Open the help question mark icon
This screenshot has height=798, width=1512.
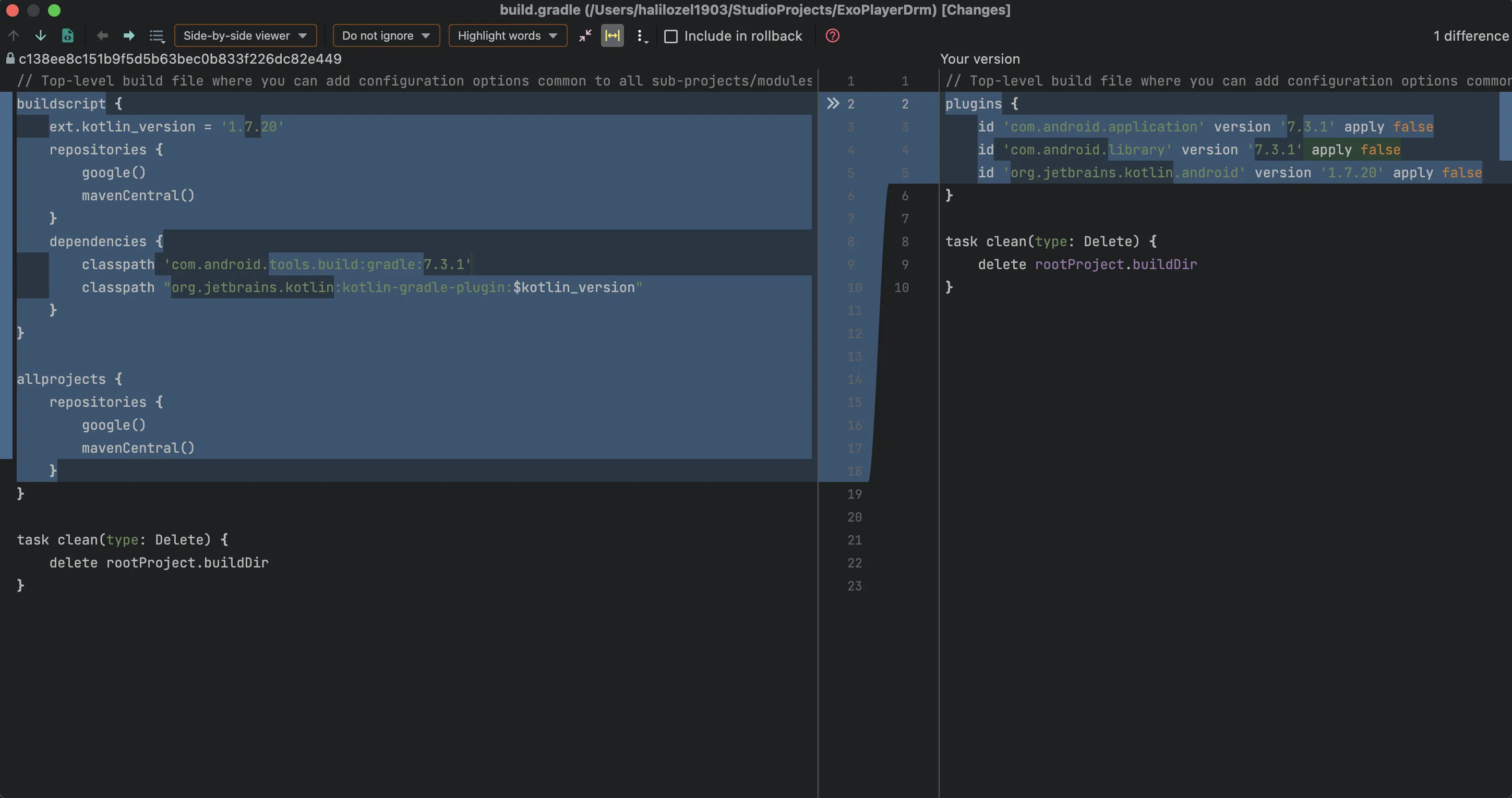pyautogui.click(x=832, y=36)
